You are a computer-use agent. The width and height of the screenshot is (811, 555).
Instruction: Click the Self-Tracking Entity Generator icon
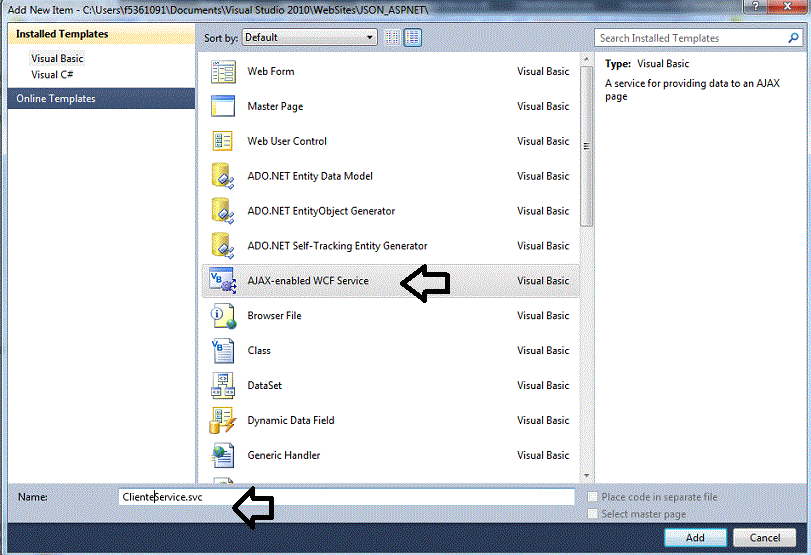click(223, 246)
